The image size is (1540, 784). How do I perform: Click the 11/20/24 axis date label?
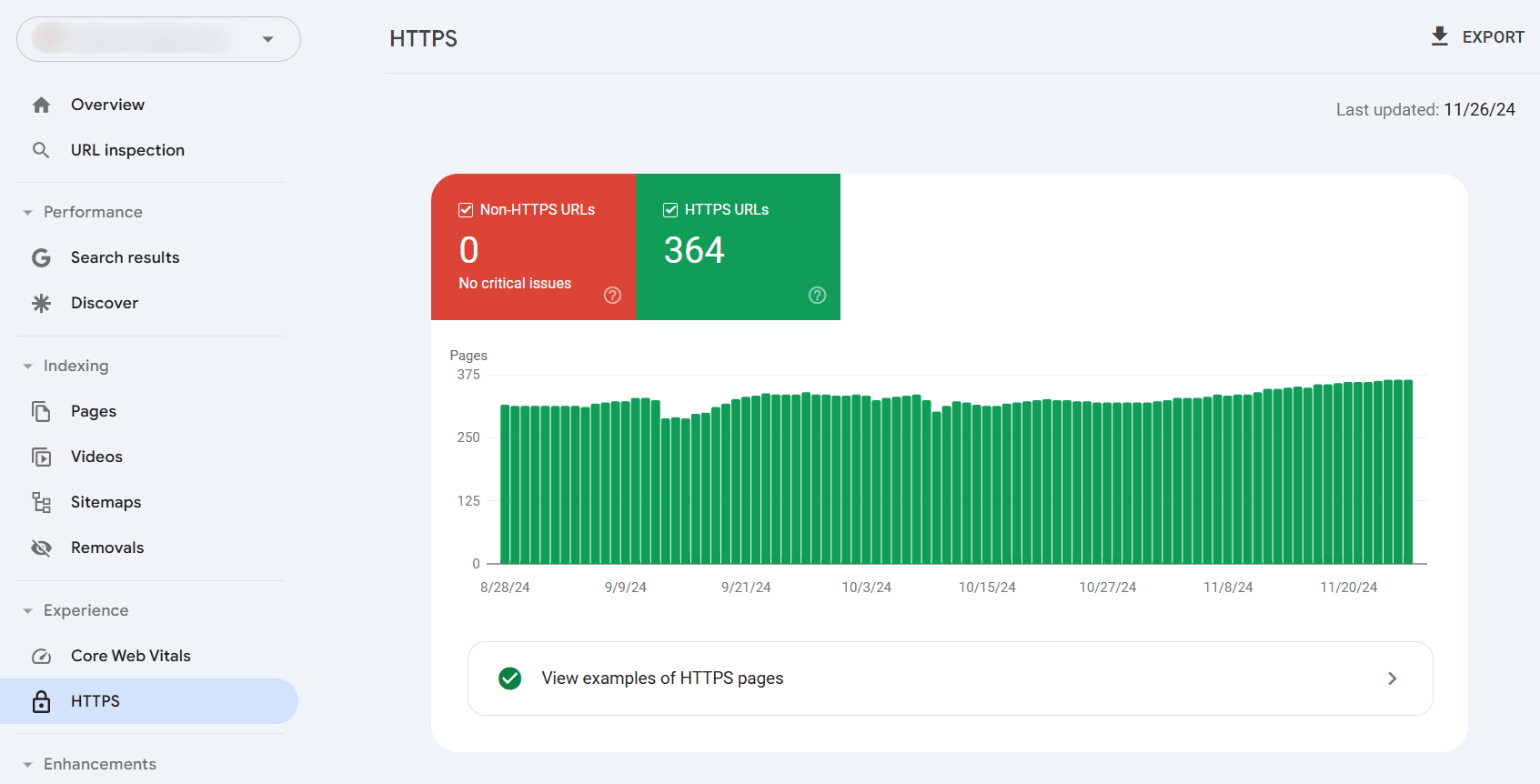pos(1349,588)
